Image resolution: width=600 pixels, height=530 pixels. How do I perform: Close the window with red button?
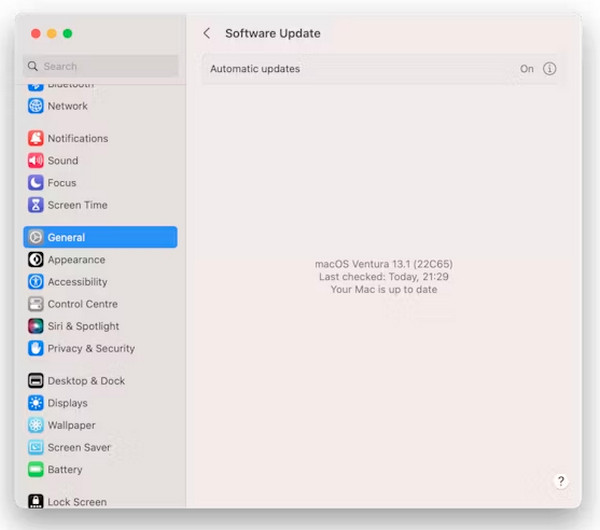36,34
